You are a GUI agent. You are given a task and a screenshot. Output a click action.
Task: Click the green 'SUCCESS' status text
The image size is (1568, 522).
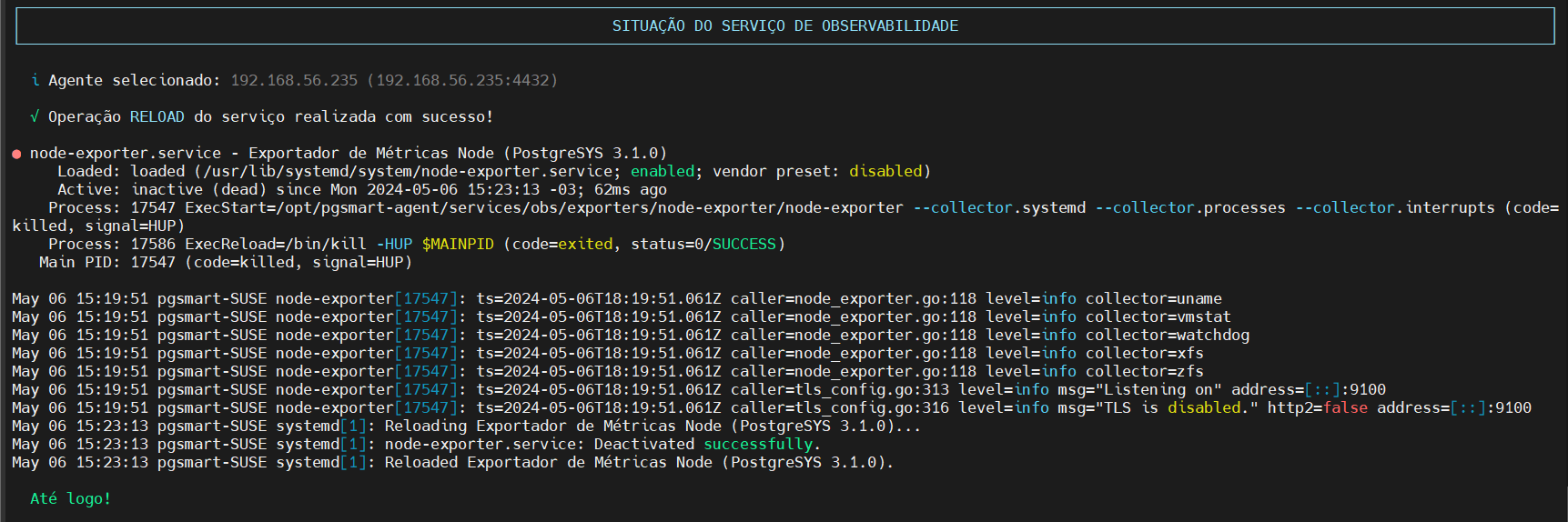pyautogui.click(x=744, y=244)
